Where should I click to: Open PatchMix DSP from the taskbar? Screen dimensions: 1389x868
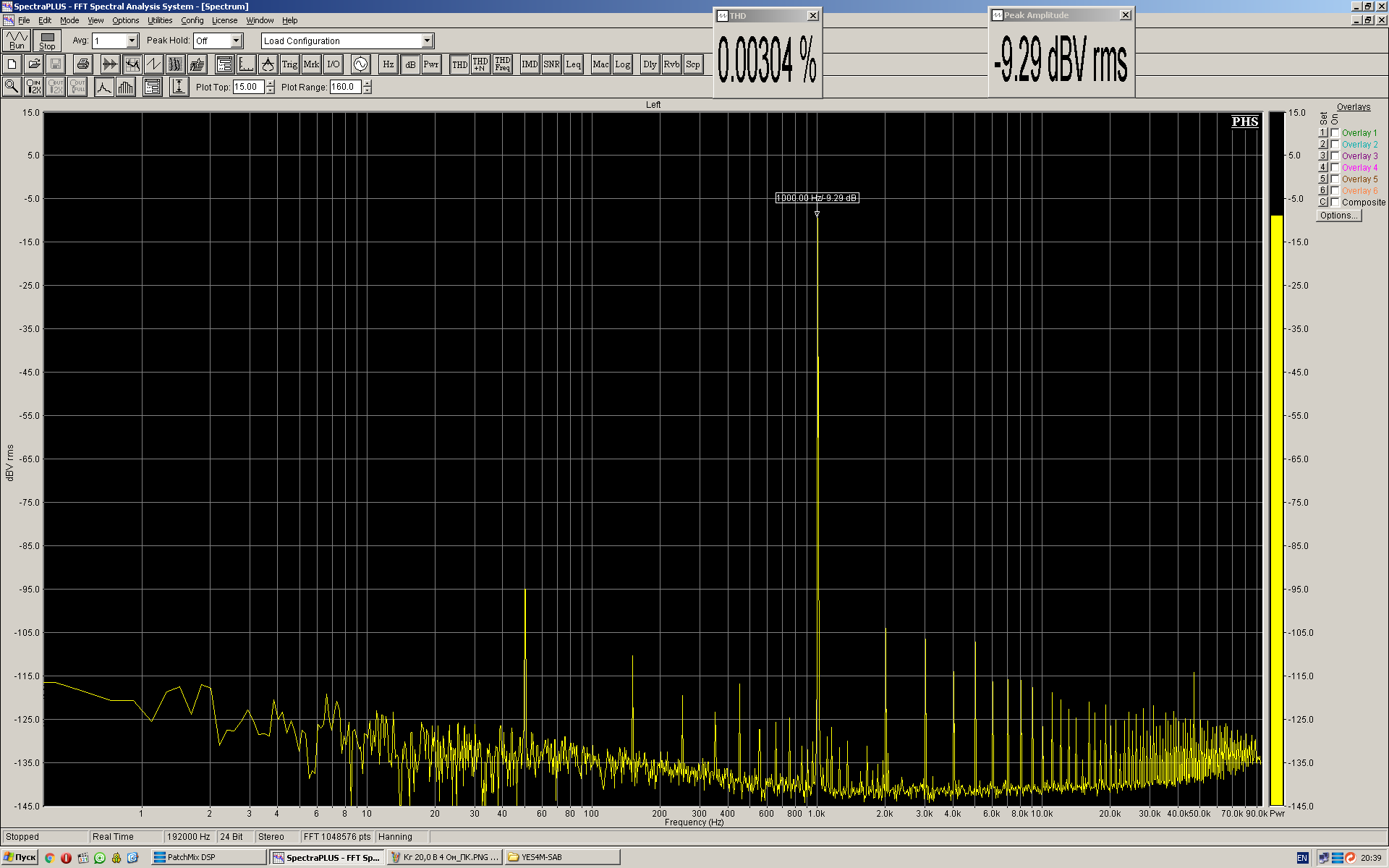[208, 857]
